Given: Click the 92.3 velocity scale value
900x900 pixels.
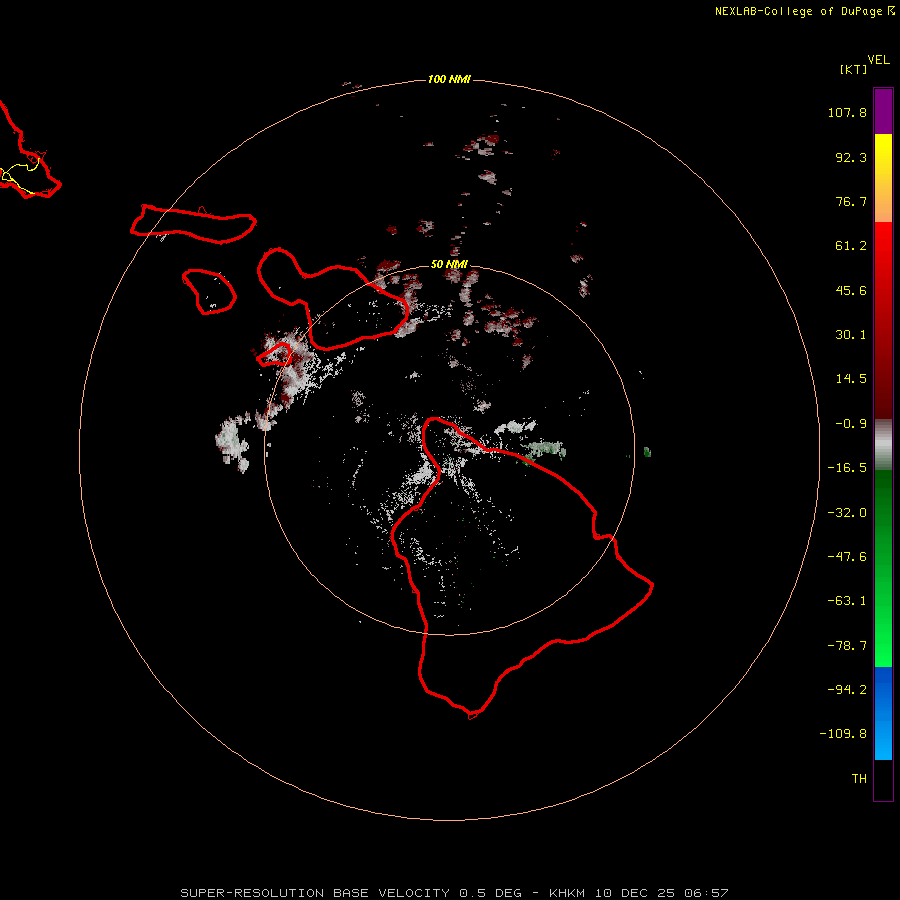Looking at the screenshot, I should tap(851, 157).
